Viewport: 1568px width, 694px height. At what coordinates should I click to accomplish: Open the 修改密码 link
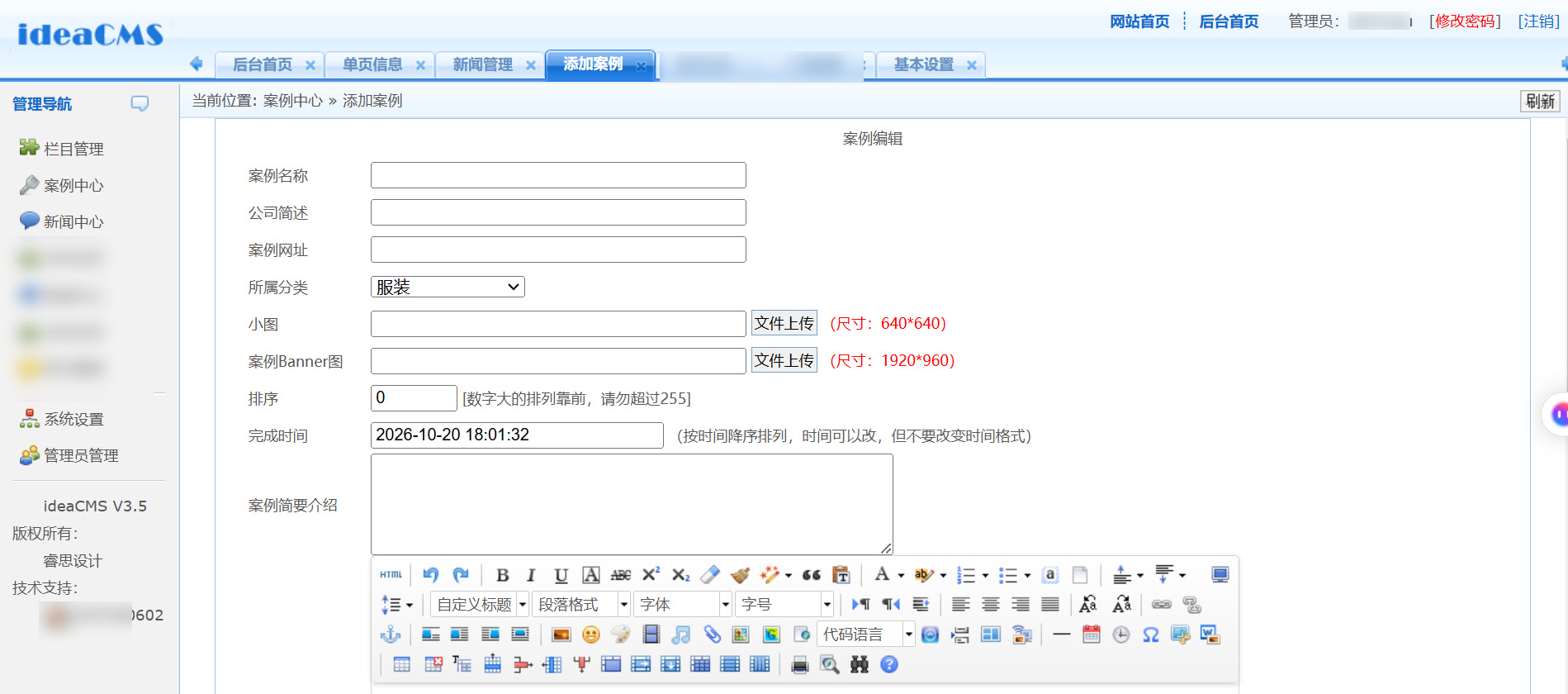click(x=1466, y=21)
